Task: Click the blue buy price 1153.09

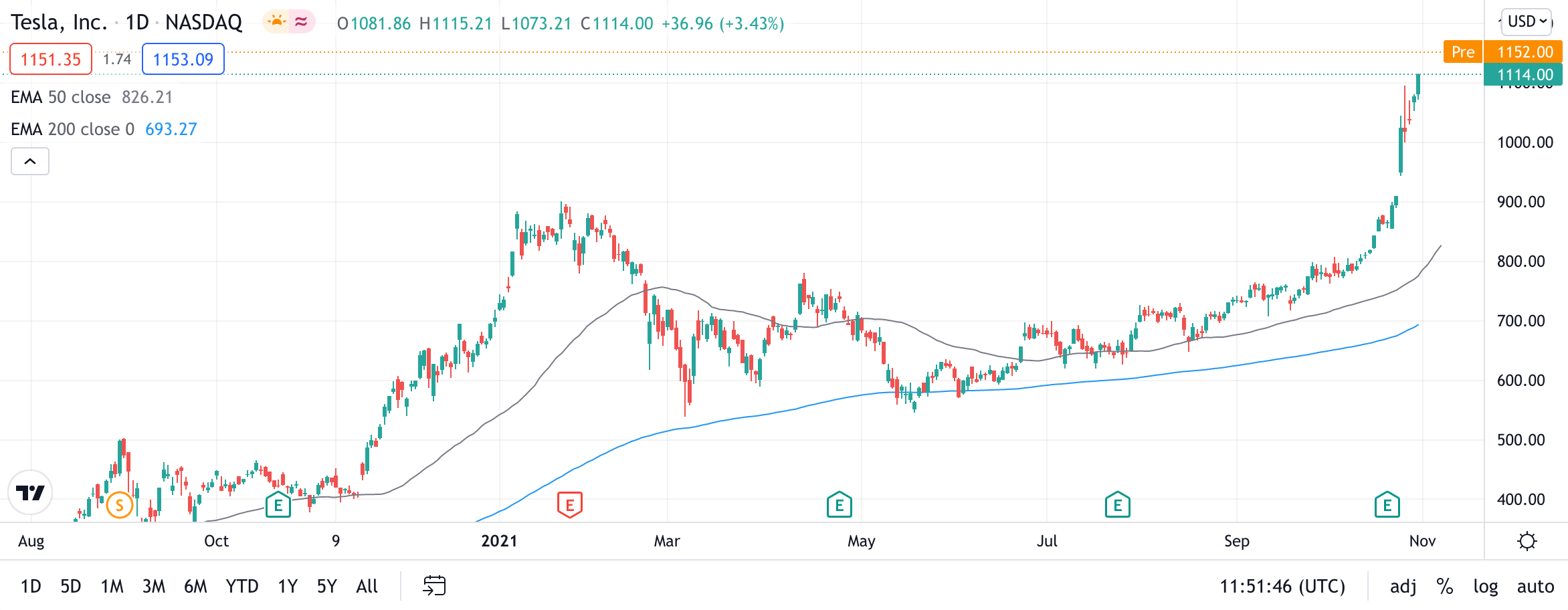Action: point(183,60)
